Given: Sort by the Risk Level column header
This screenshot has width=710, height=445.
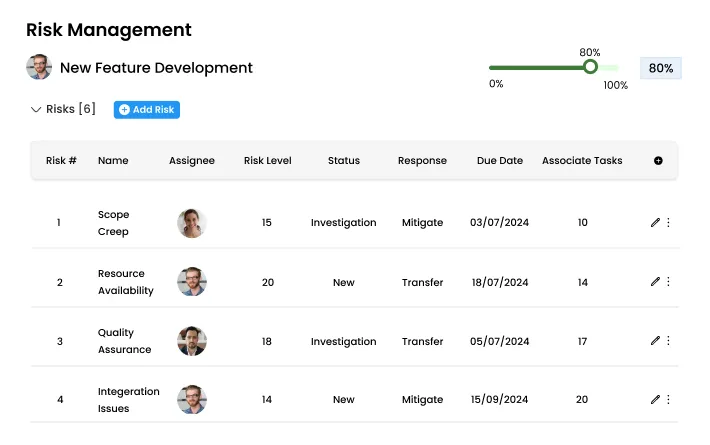Looking at the screenshot, I should pyautogui.click(x=267, y=160).
